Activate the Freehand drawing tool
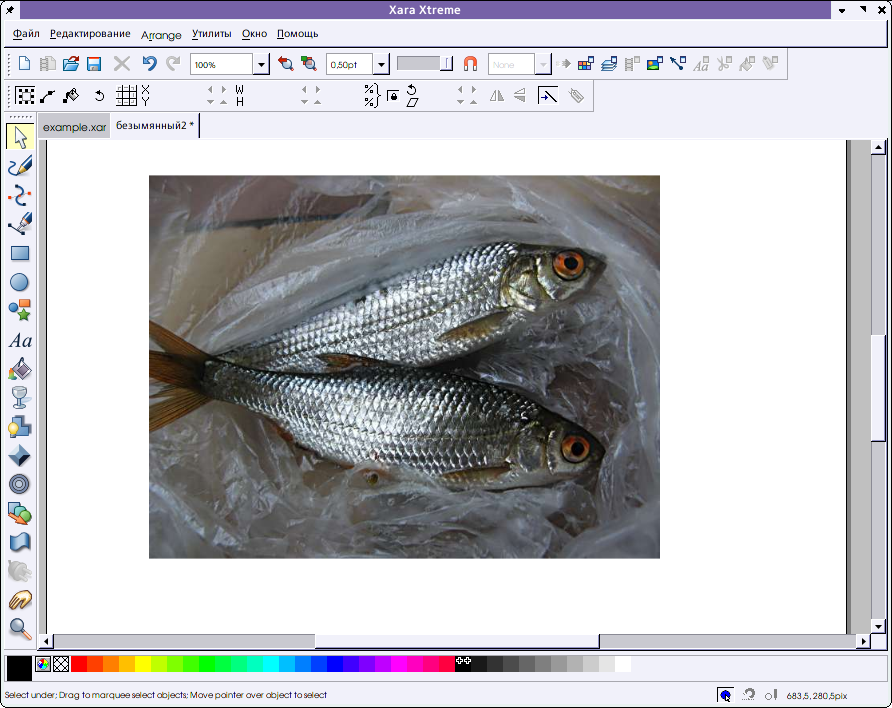The width and height of the screenshot is (892, 708). click(x=19, y=166)
